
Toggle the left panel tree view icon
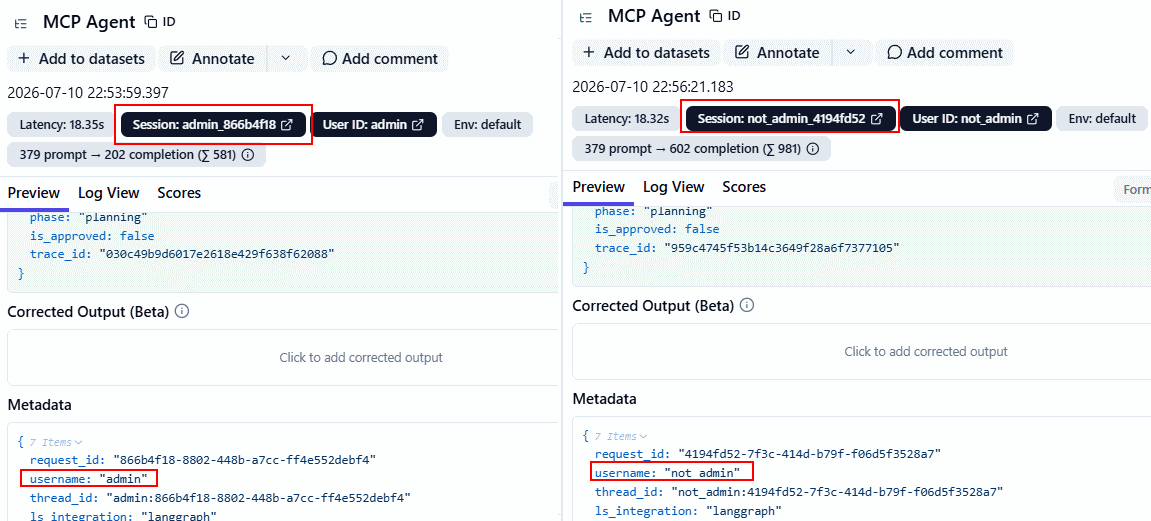click(21, 22)
